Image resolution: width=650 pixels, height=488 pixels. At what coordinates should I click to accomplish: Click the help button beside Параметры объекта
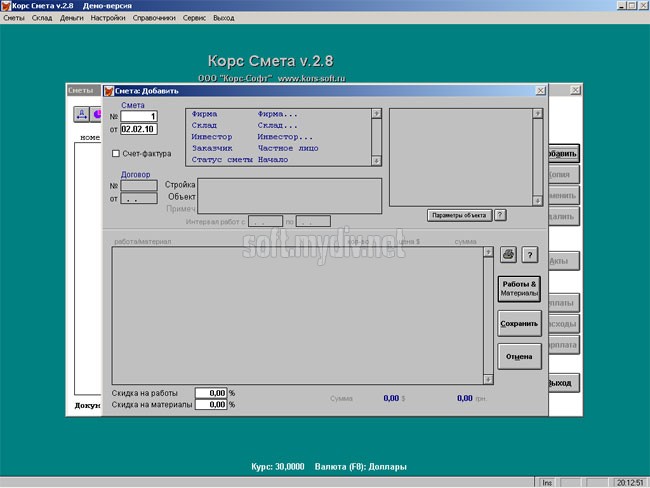500,215
